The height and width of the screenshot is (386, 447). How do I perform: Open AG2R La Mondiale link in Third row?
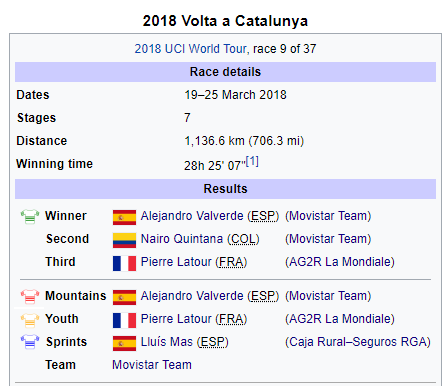[340, 262]
